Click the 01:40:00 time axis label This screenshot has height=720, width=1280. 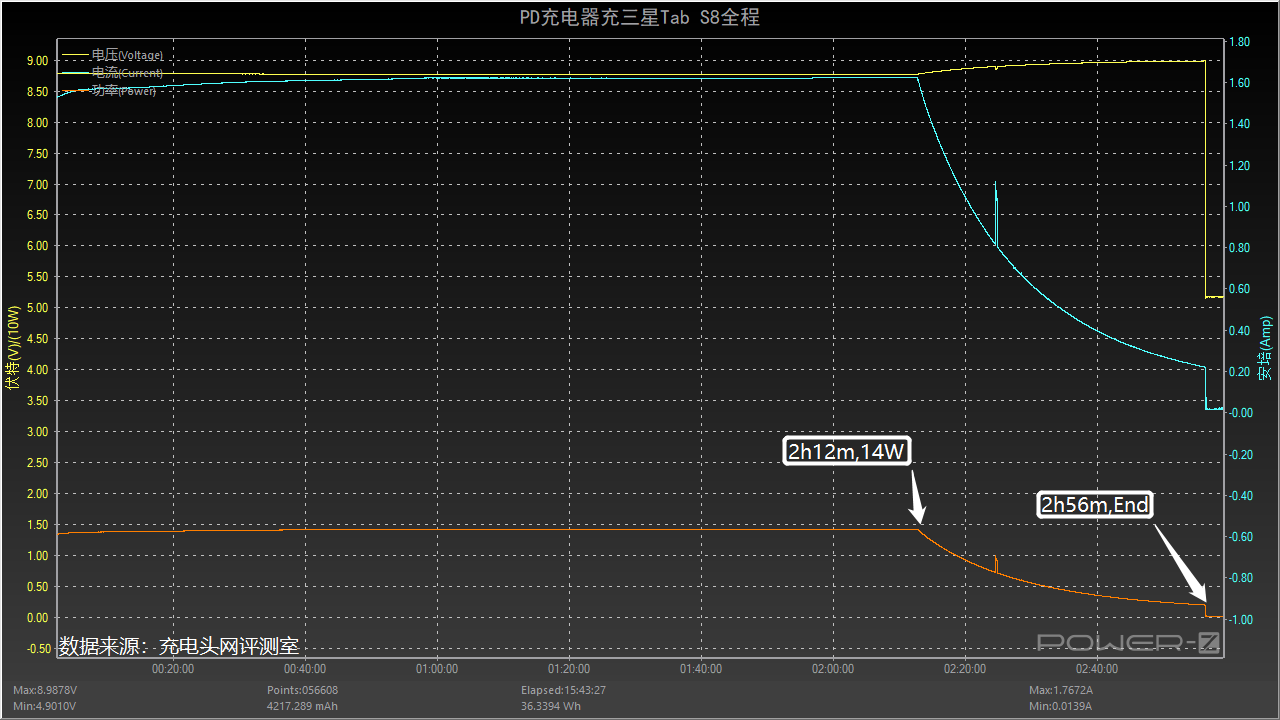(x=701, y=669)
